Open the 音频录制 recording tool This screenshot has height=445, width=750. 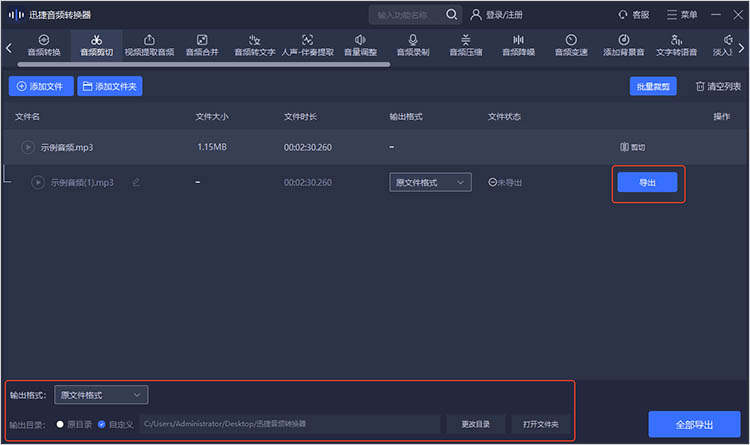click(413, 45)
